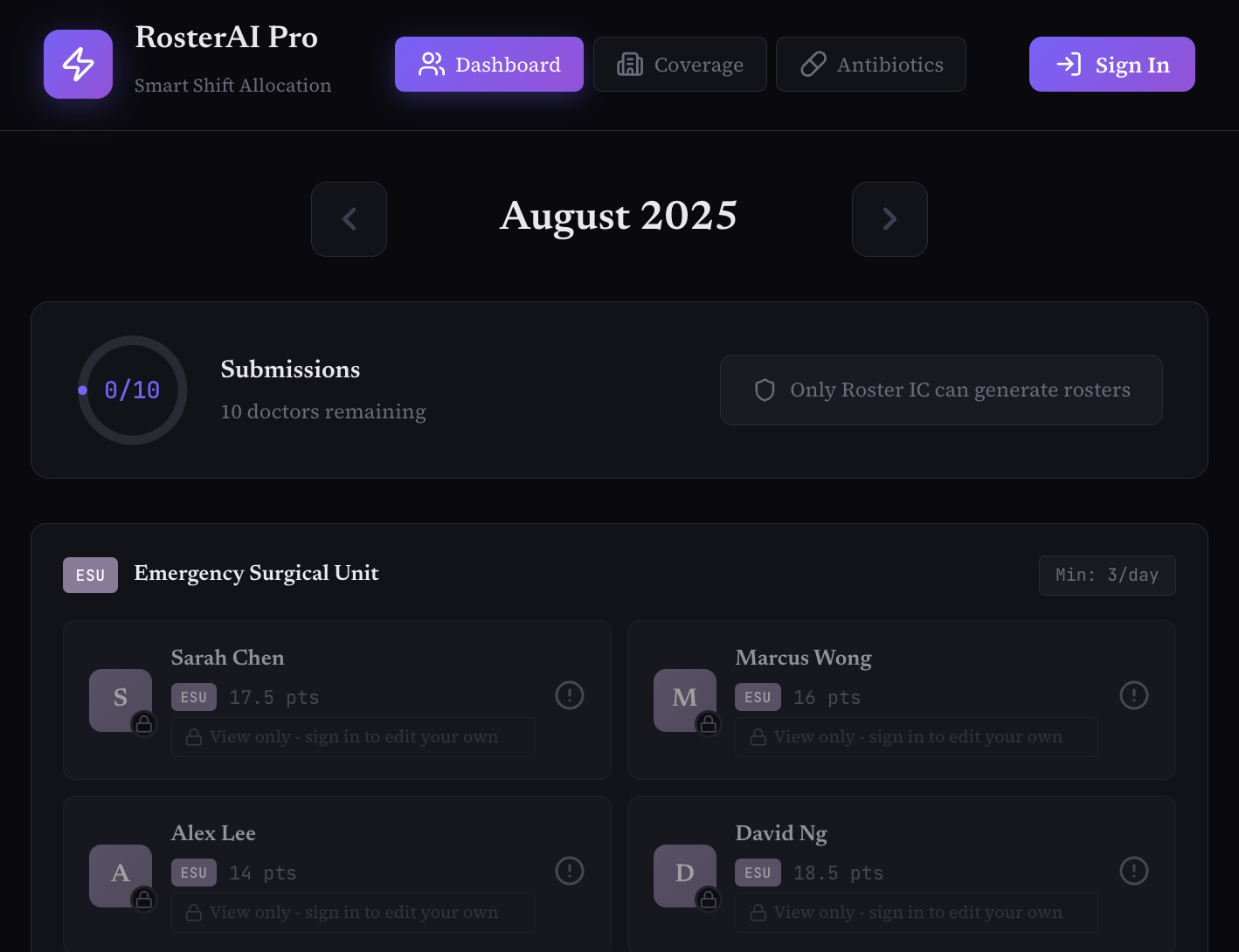This screenshot has width=1239, height=952.
Task: Click the shield icon beside Roster IC notice
Action: [765, 390]
